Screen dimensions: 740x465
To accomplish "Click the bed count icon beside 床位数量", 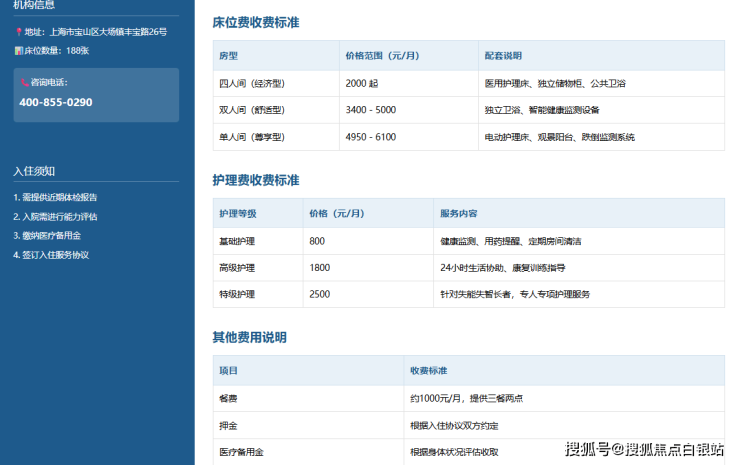I will tap(18, 51).
